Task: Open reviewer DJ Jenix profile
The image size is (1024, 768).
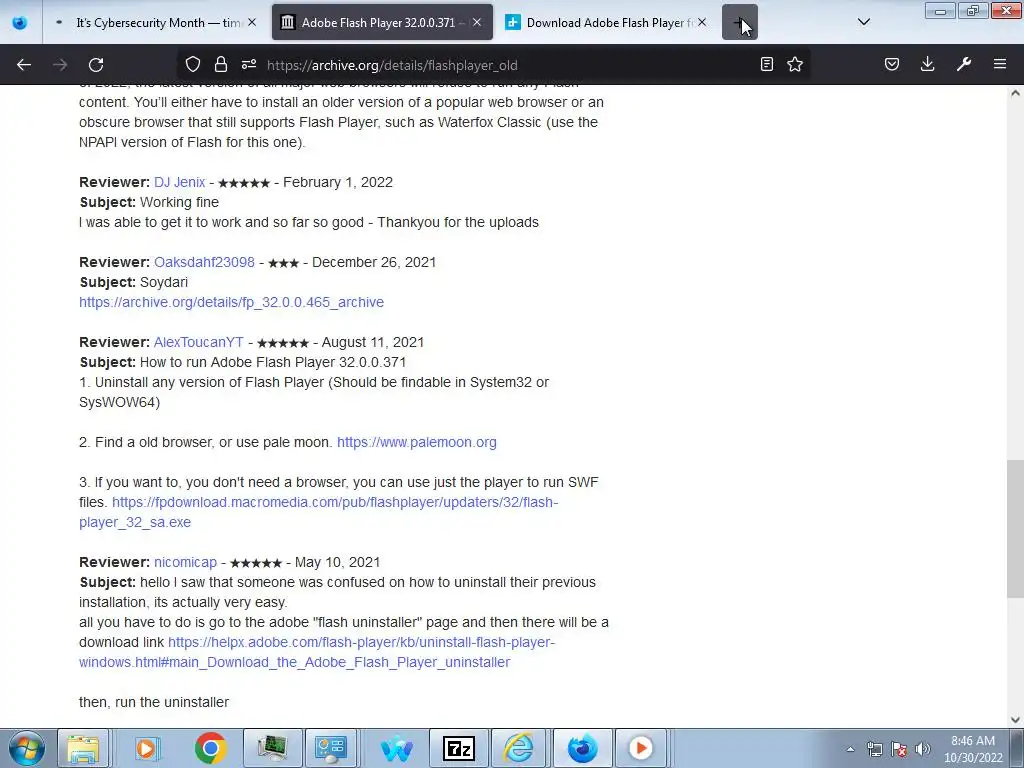Action: point(180,182)
